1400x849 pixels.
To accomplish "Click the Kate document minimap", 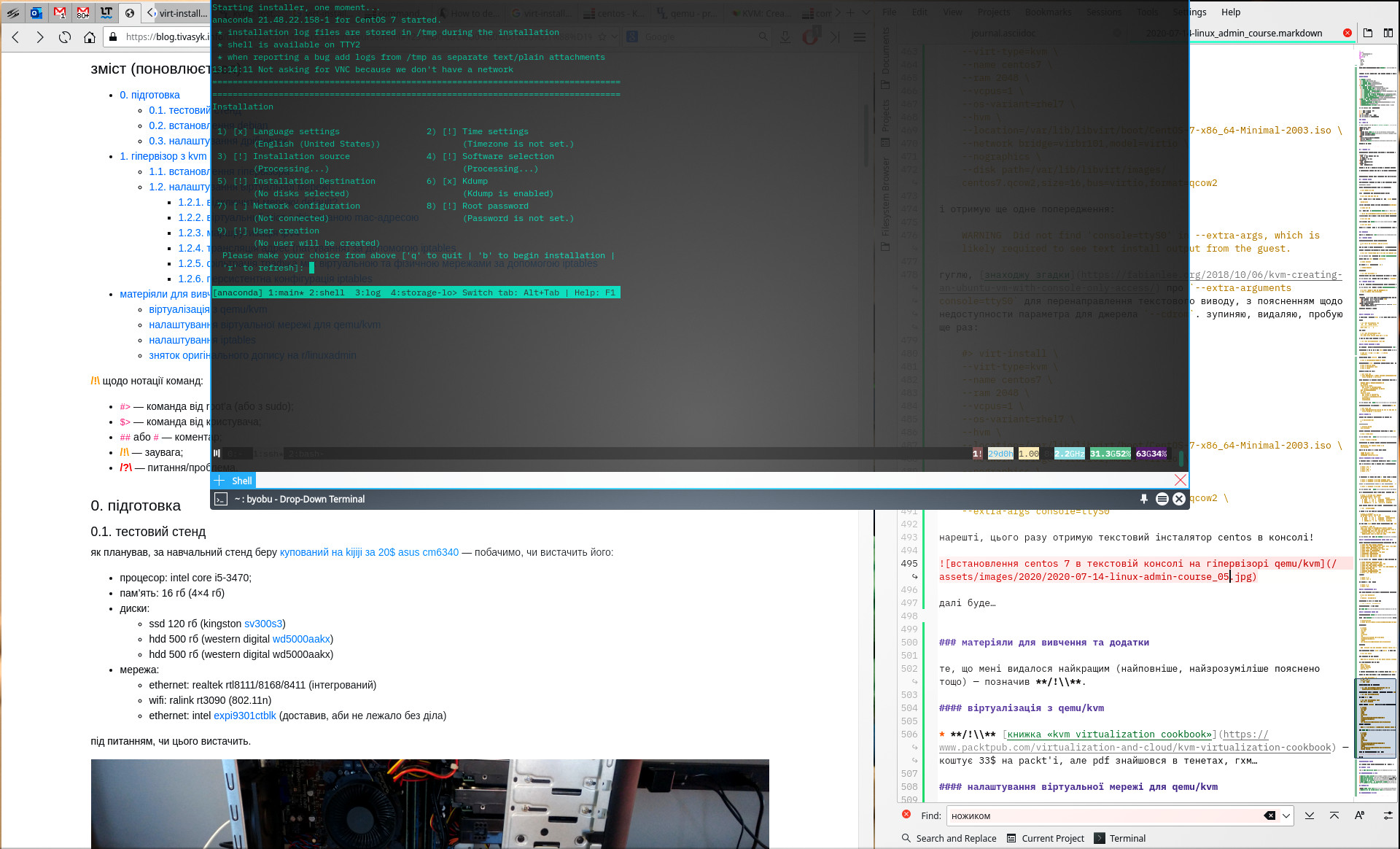I will coord(1376,423).
